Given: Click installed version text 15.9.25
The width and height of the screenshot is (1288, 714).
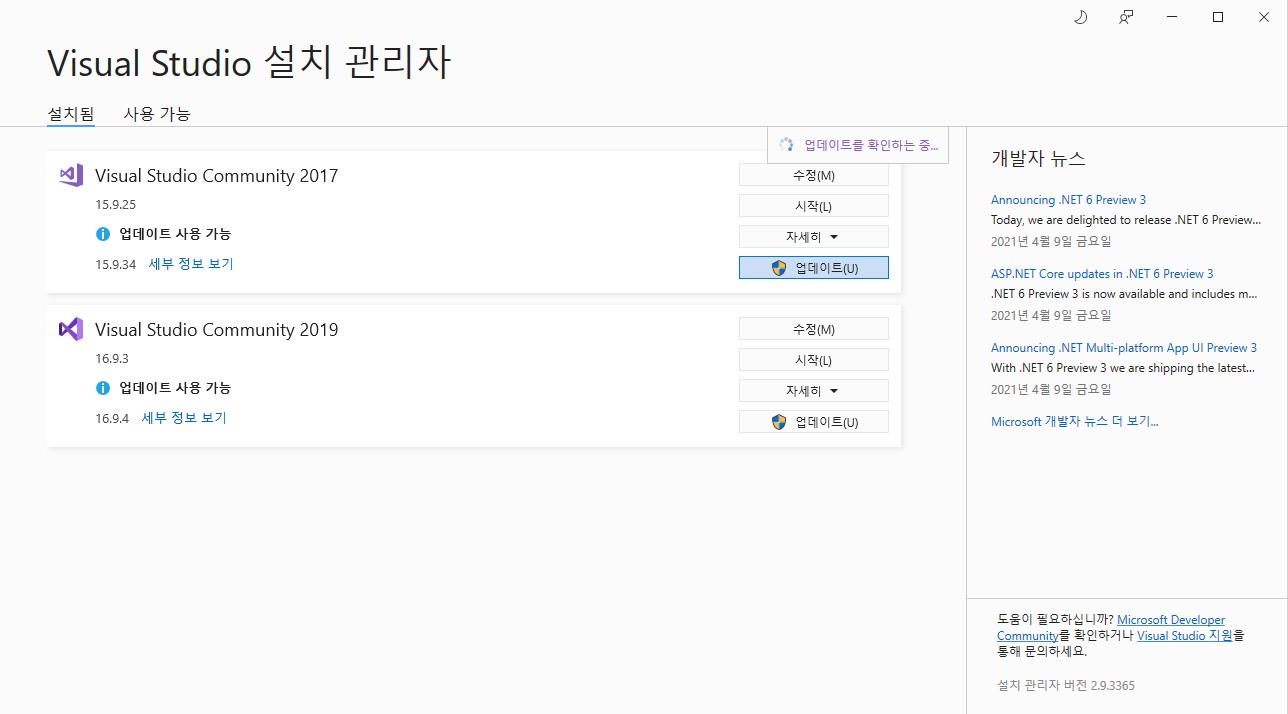Looking at the screenshot, I should point(116,205).
